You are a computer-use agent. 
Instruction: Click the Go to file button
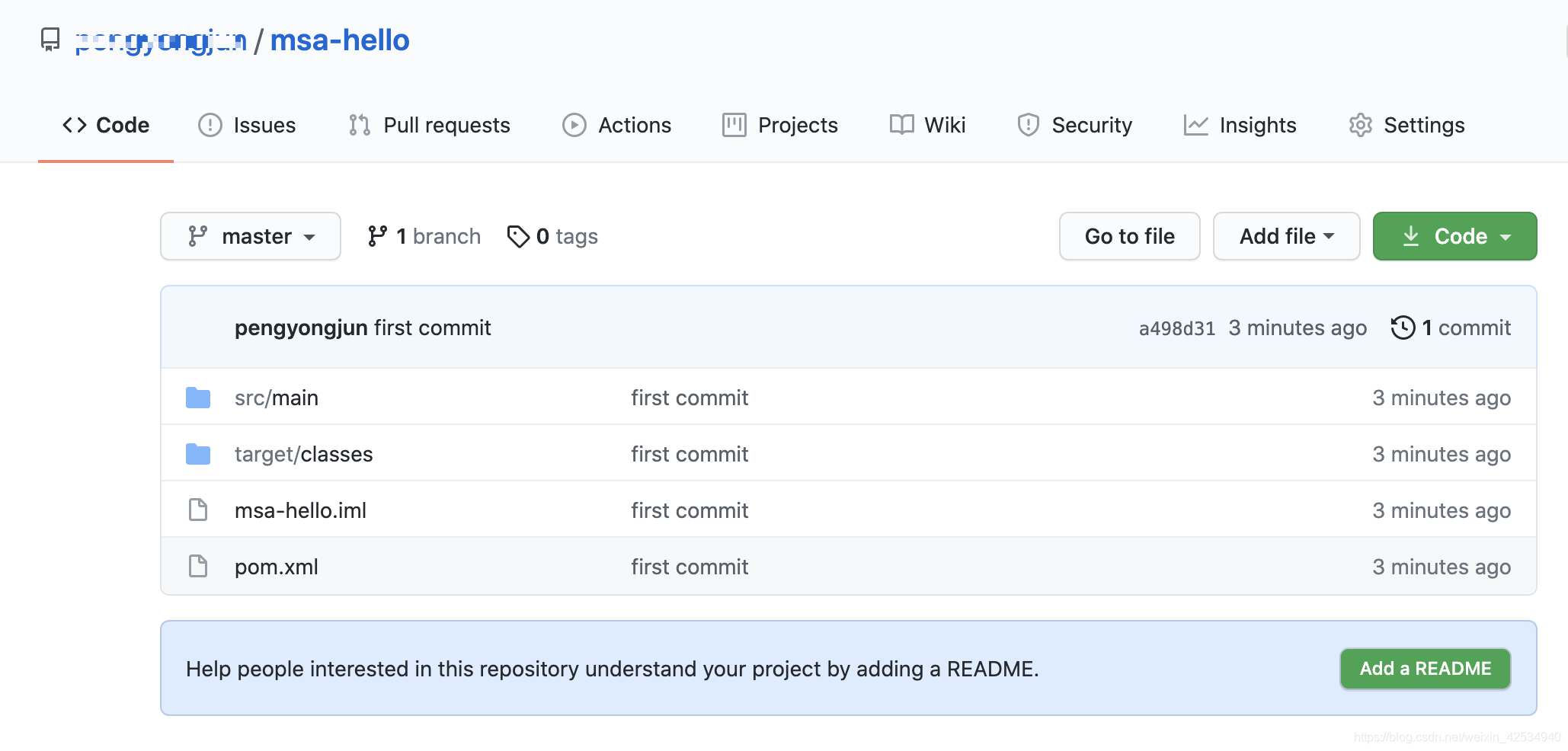tap(1130, 236)
